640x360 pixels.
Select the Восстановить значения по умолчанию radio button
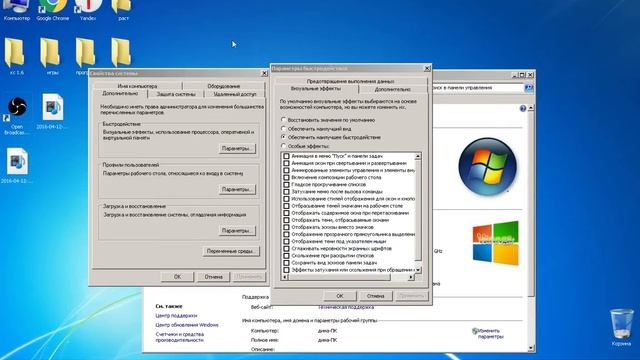(284, 120)
